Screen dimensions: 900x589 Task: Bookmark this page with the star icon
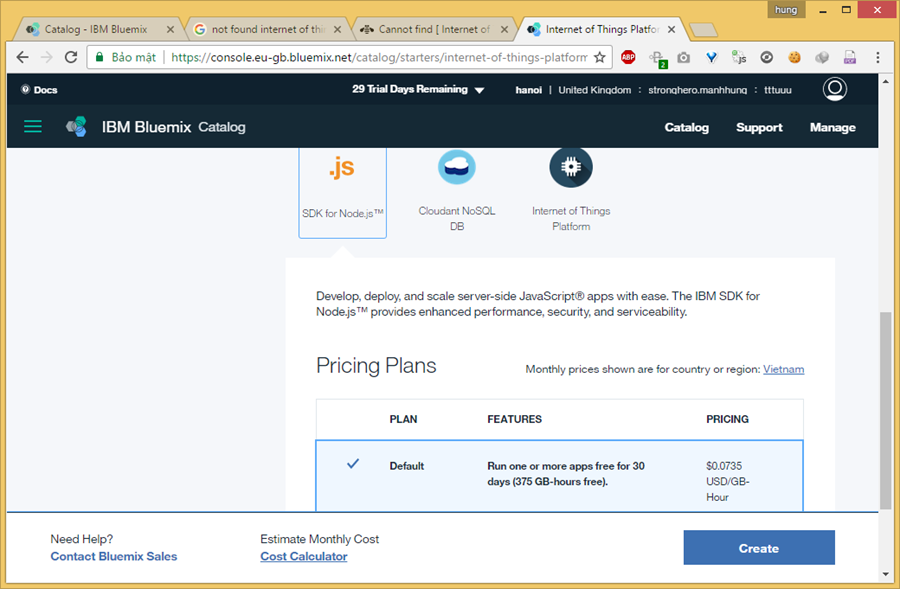click(600, 58)
